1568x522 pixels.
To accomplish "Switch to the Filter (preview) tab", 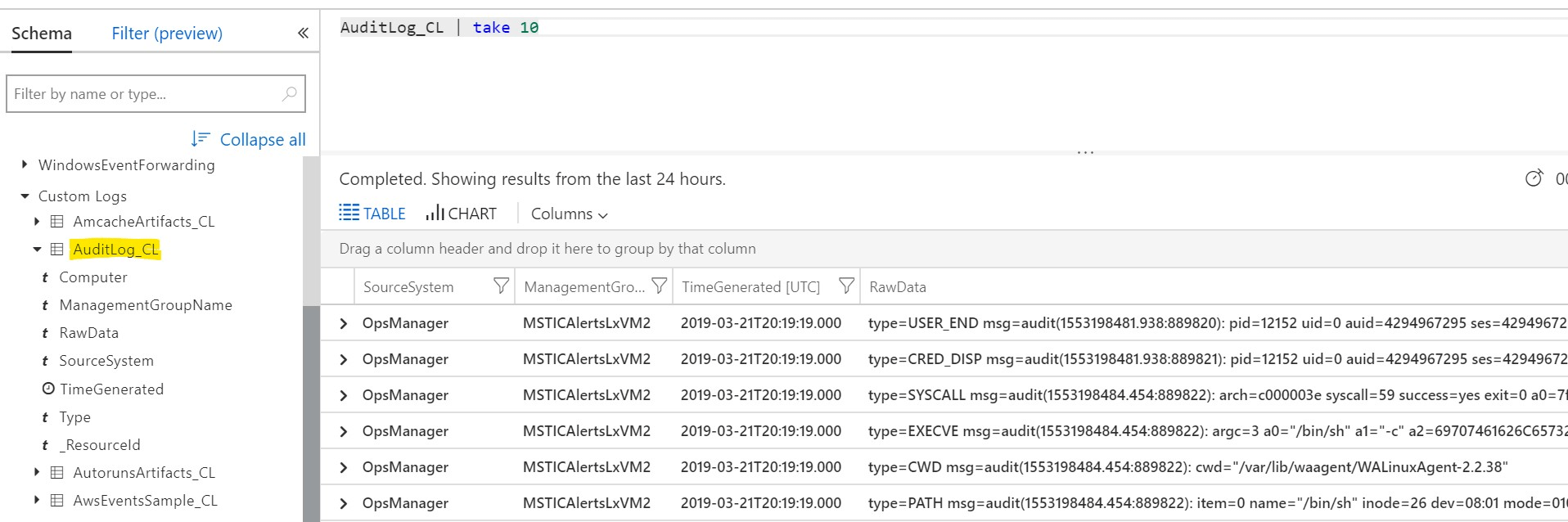I will point(167,34).
